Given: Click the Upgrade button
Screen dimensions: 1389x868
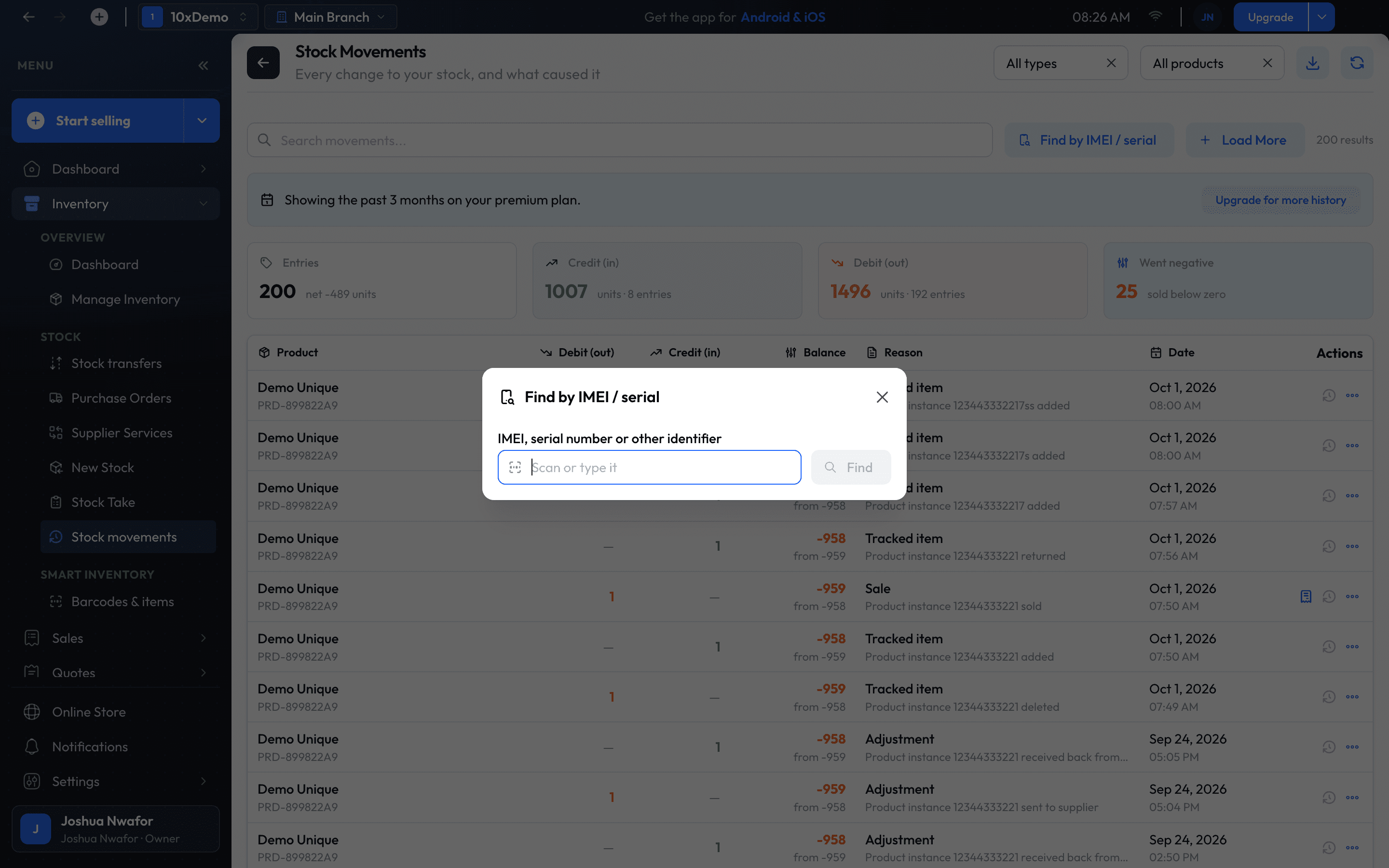Looking at the screenshot, I should point(1270,17).
